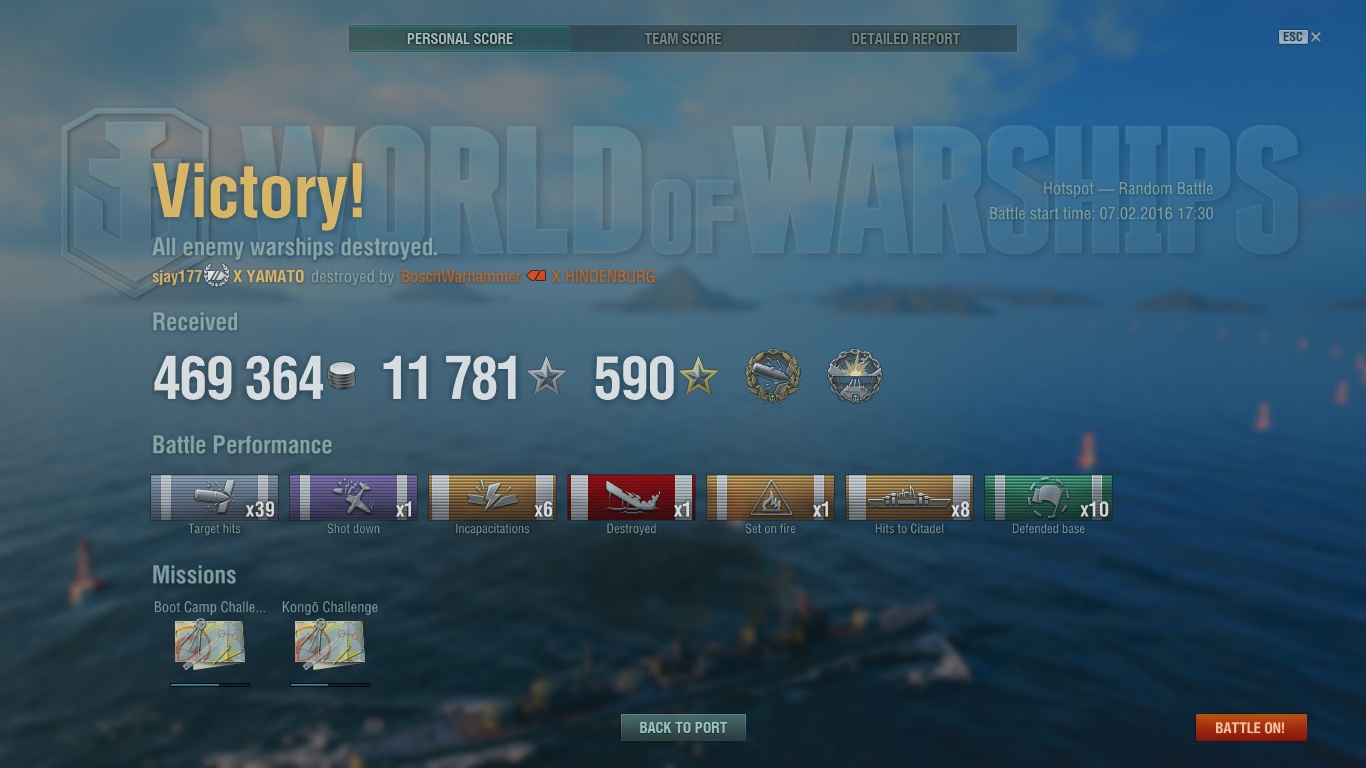This screenshot has height=768, width=1366.
Task: Close results screen with ESC X
Action: 1300,37
